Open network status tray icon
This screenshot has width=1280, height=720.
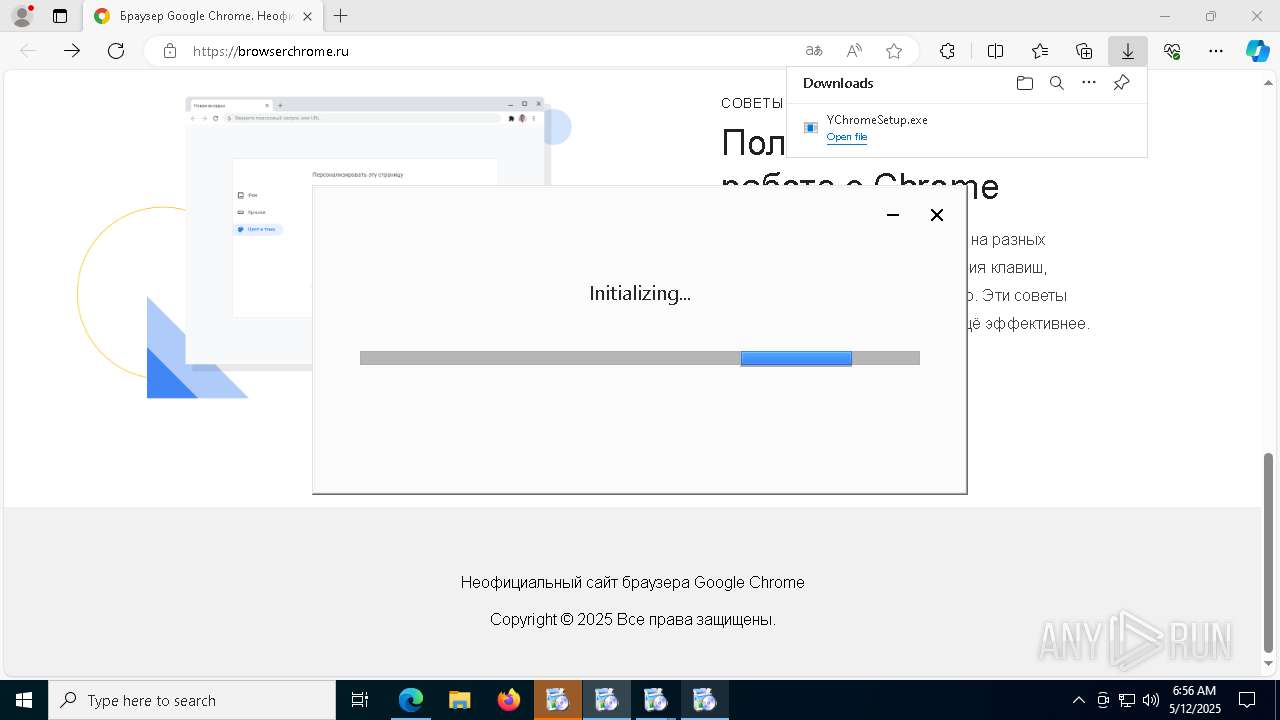[1127, 700]
